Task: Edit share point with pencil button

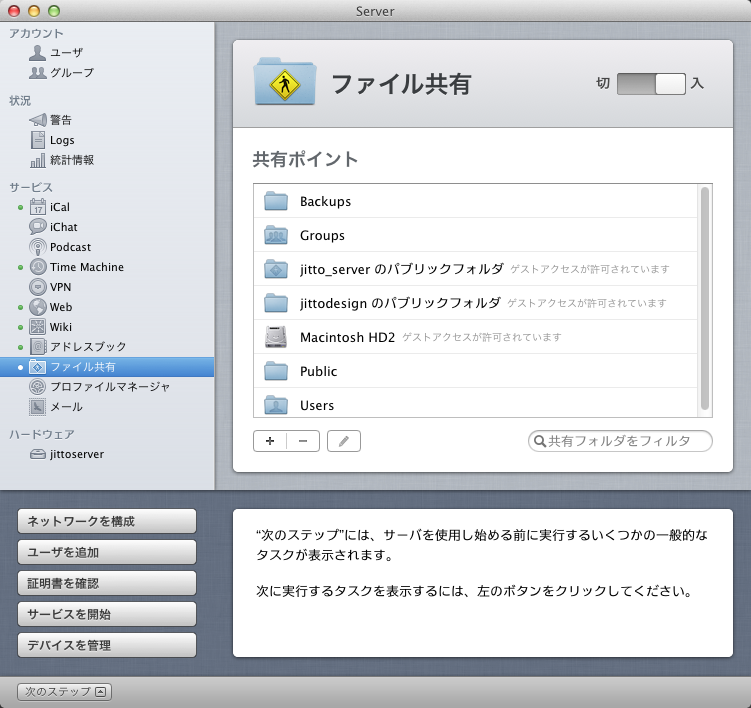Action: pos(344,441)
